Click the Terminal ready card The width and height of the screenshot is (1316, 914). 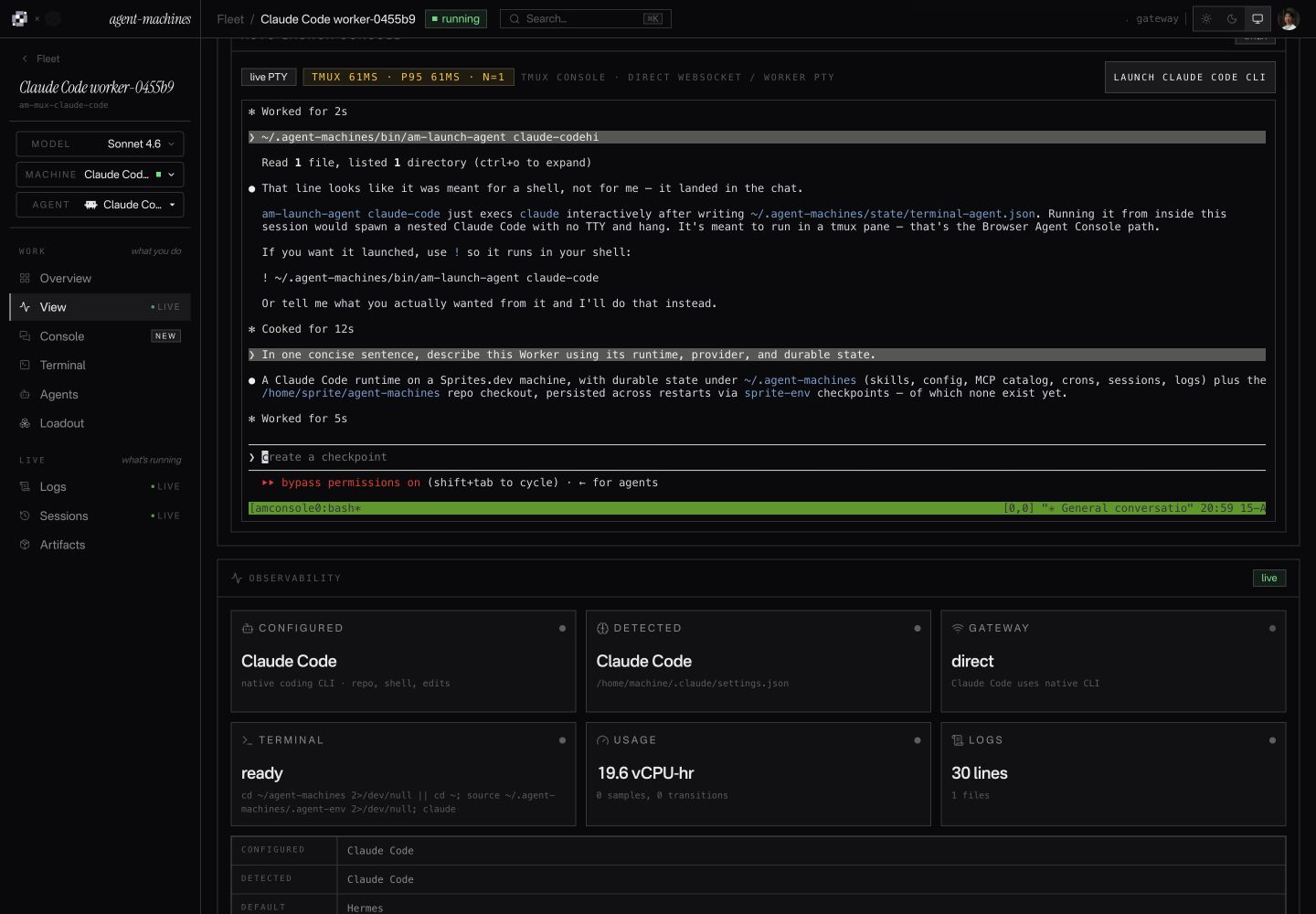pyautogui.click(x=403, y=774)
